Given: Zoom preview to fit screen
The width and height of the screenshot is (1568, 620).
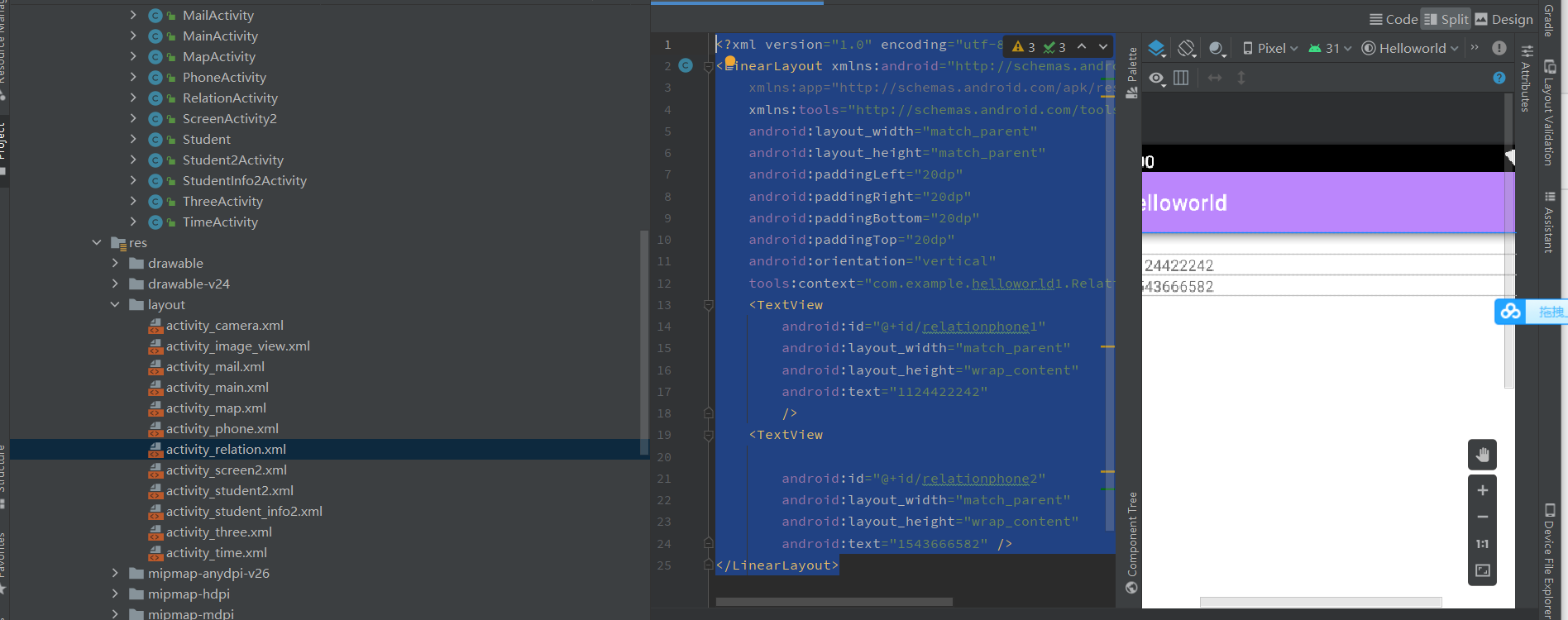Looking at the screenshot, I should [x=1482, y=570].
